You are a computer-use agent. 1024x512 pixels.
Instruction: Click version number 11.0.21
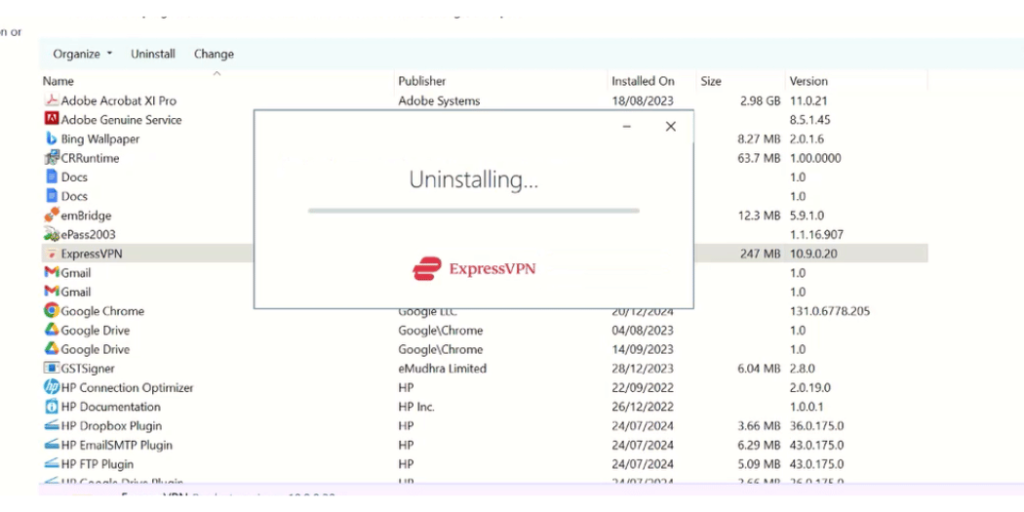(x=809, y=101)
